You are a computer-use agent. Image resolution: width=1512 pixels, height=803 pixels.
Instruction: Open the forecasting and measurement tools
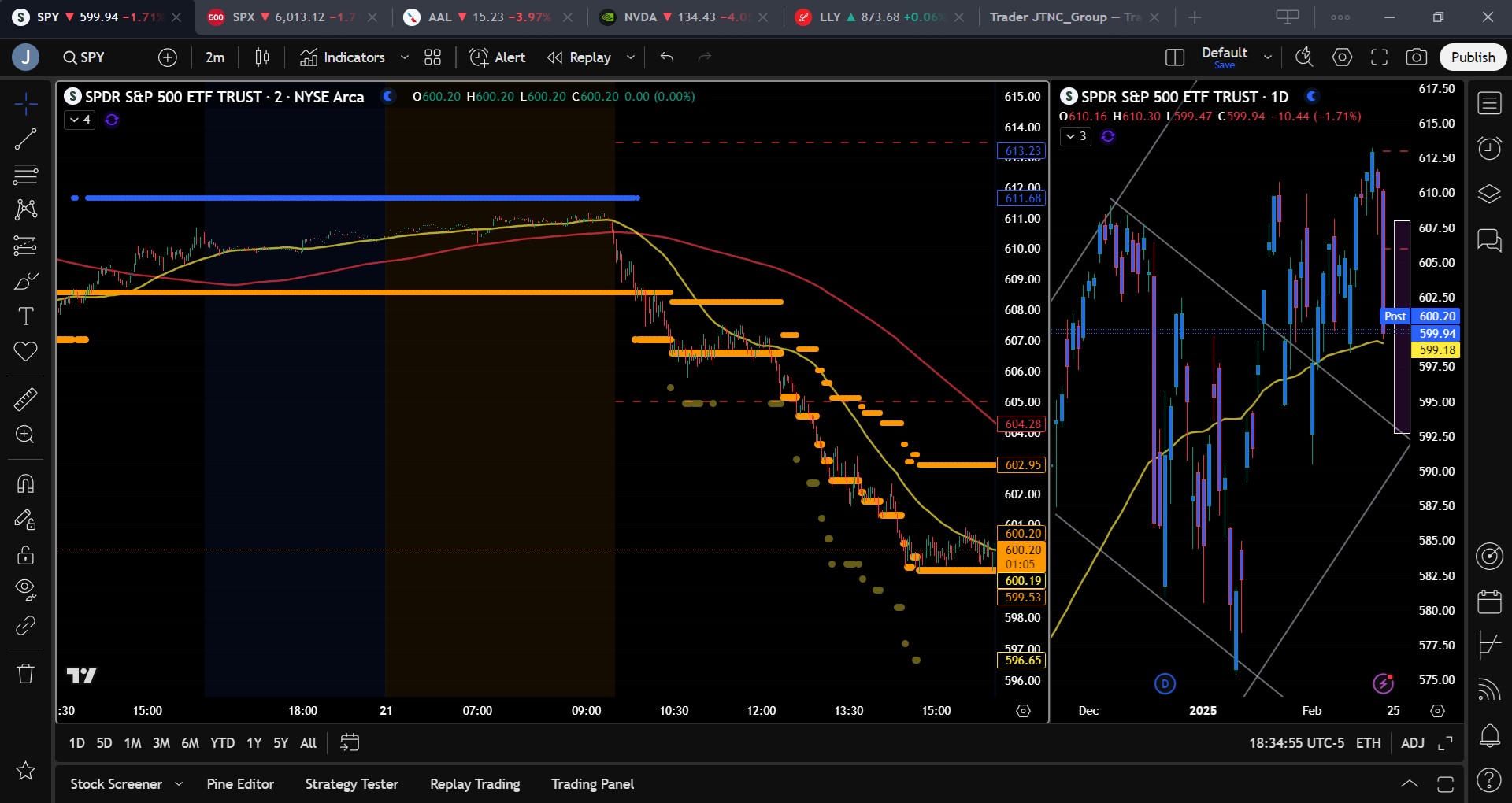click(x=25, y=246)
